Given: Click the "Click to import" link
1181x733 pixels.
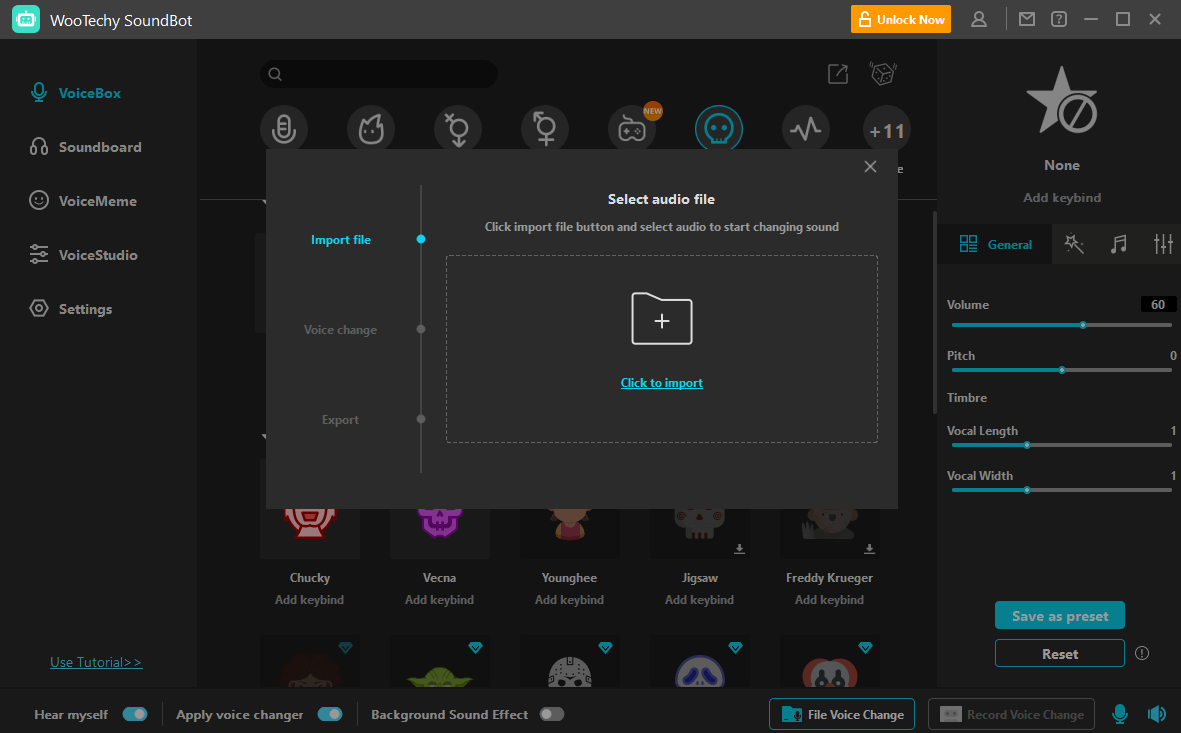Looking at the screenshot, I should click(x=661, y=383).
